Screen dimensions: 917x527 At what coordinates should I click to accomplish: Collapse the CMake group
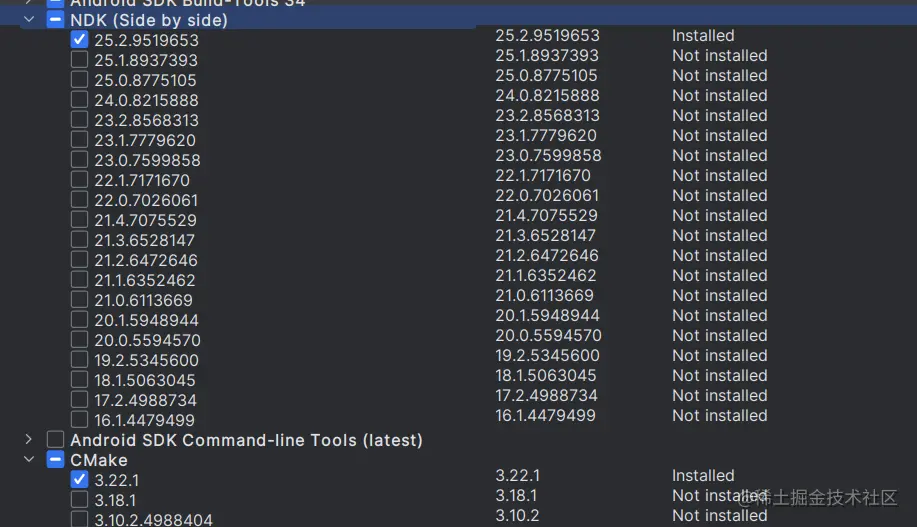pos(29,459)
